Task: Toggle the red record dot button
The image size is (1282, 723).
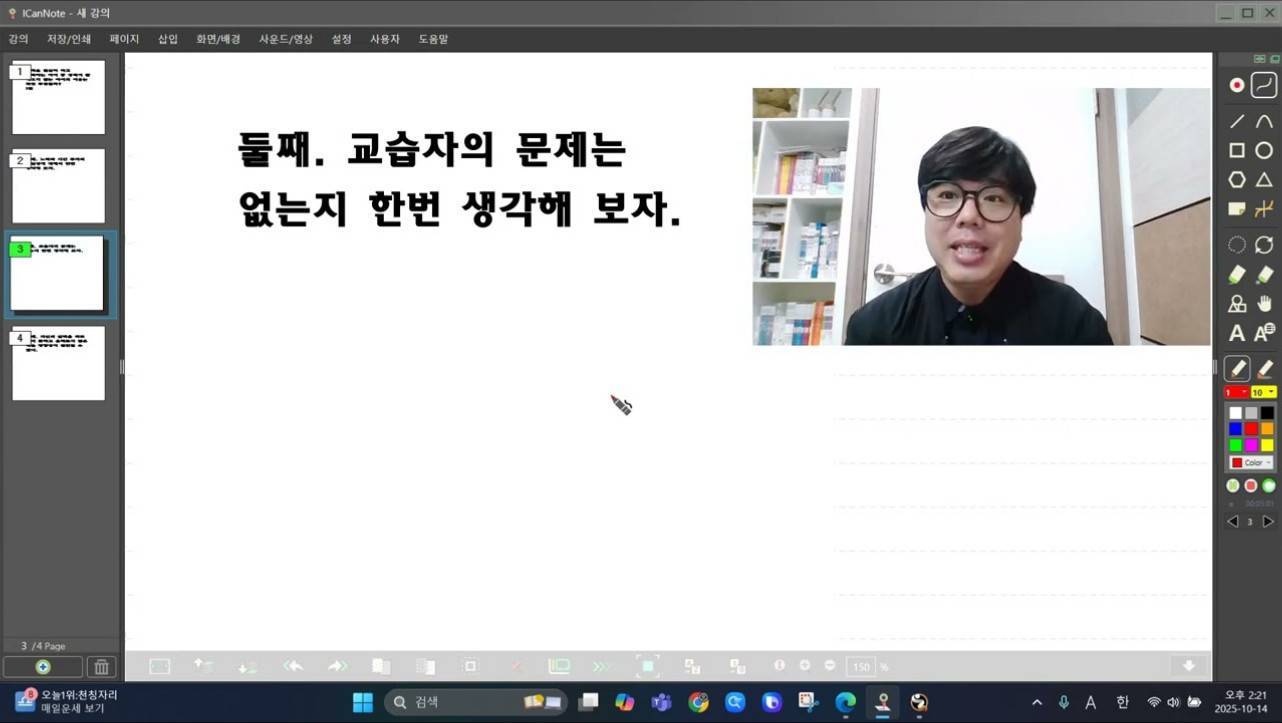Action: pyautogui.click(x=1237, y=85)
